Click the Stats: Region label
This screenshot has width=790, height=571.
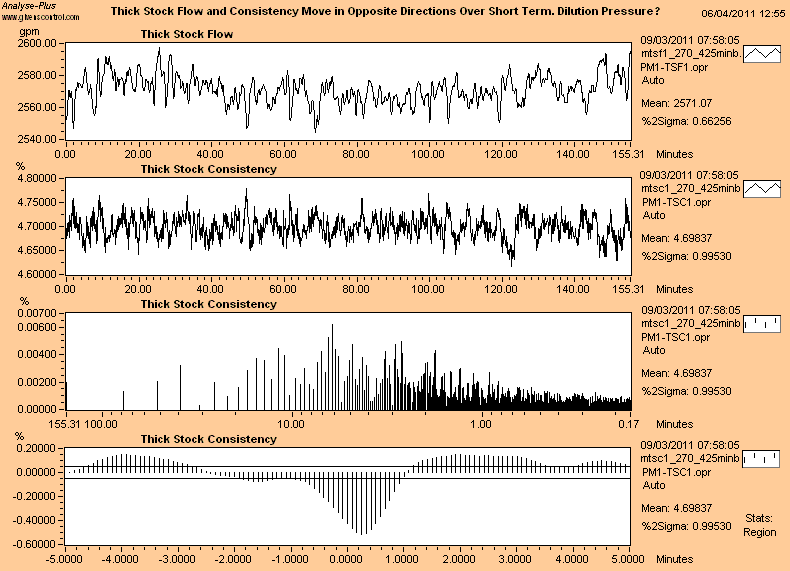pyautogui.click(x=760, y=525)
